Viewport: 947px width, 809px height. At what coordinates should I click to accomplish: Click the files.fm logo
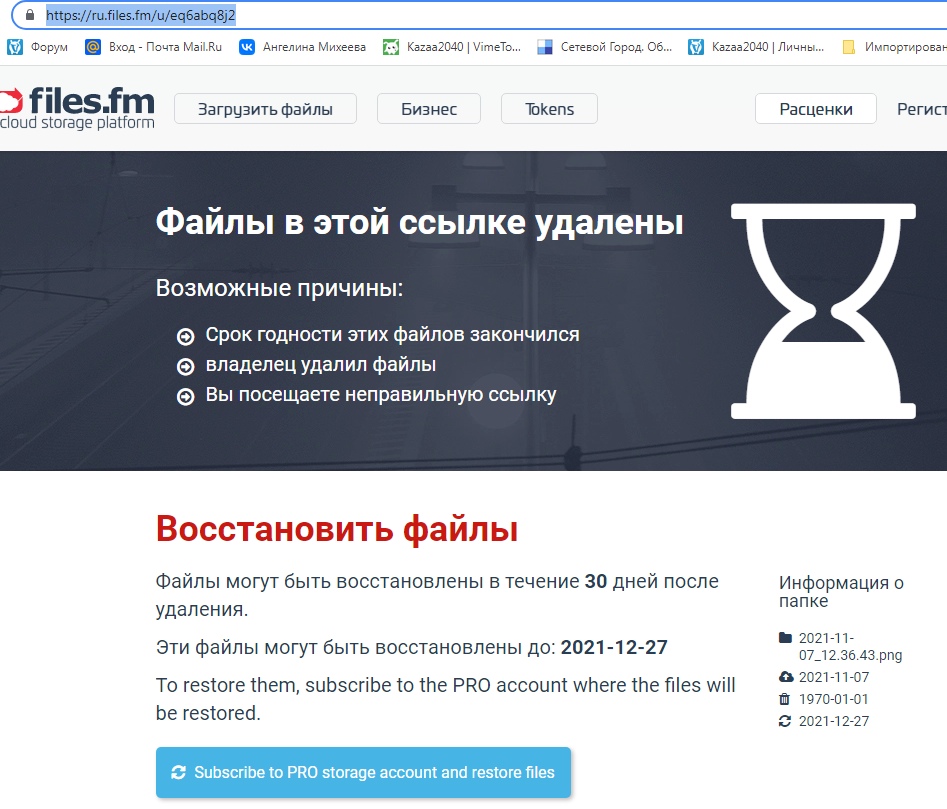[78, 109]
